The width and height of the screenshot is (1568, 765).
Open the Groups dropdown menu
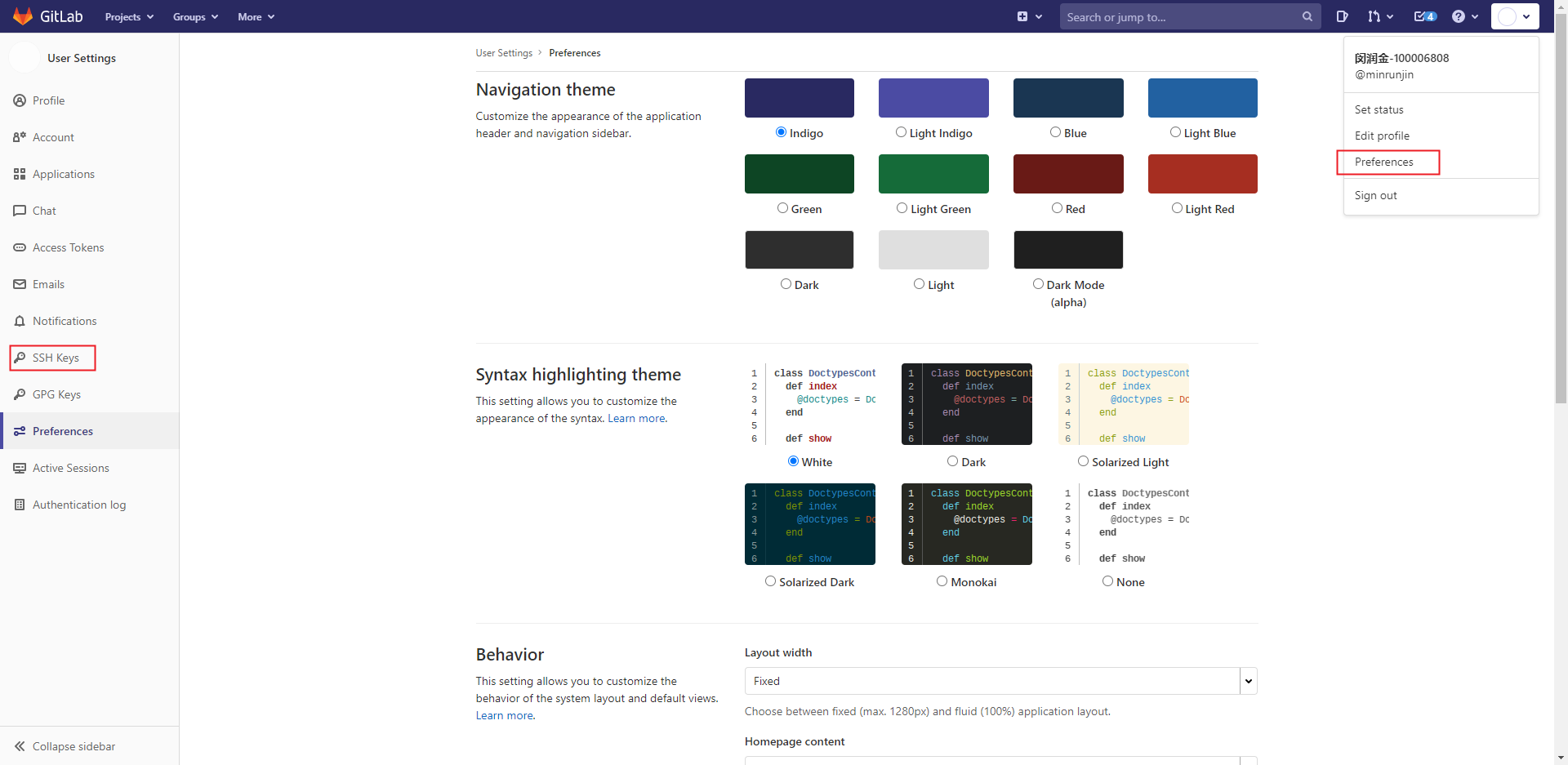click(195, 16)
